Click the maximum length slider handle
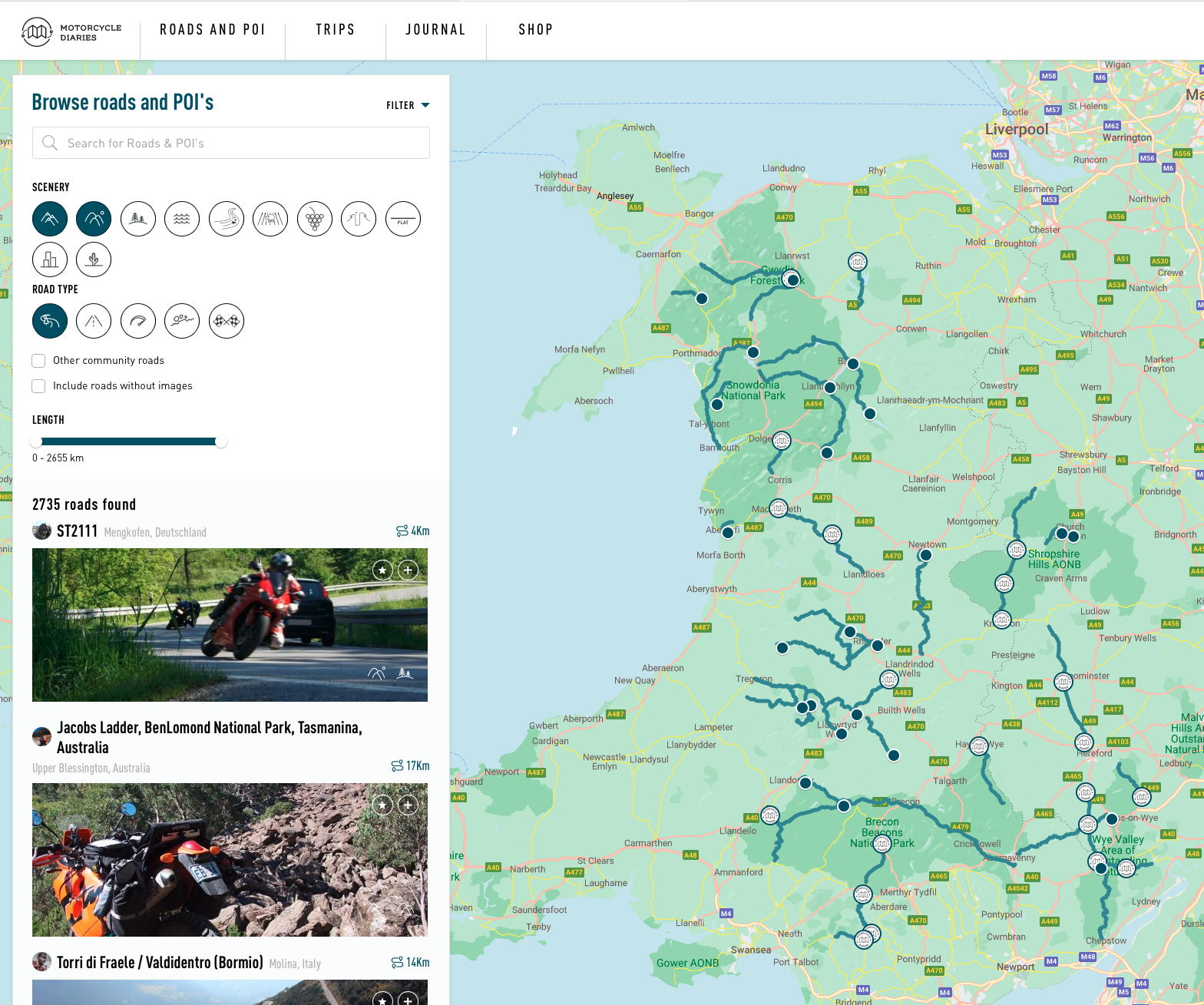The image size is (1204, 1005). pyautogui.click(x=221, y=441)
